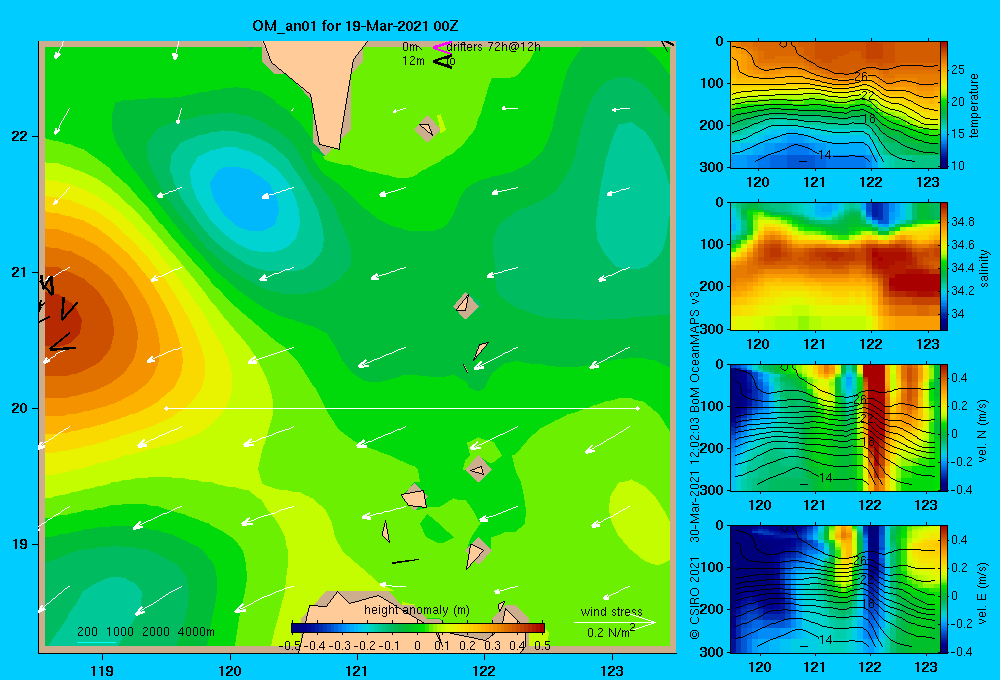Select the white transect line along latitude 20
The width and height of the screenshot is (1000, 680).
tap(402, 408)
